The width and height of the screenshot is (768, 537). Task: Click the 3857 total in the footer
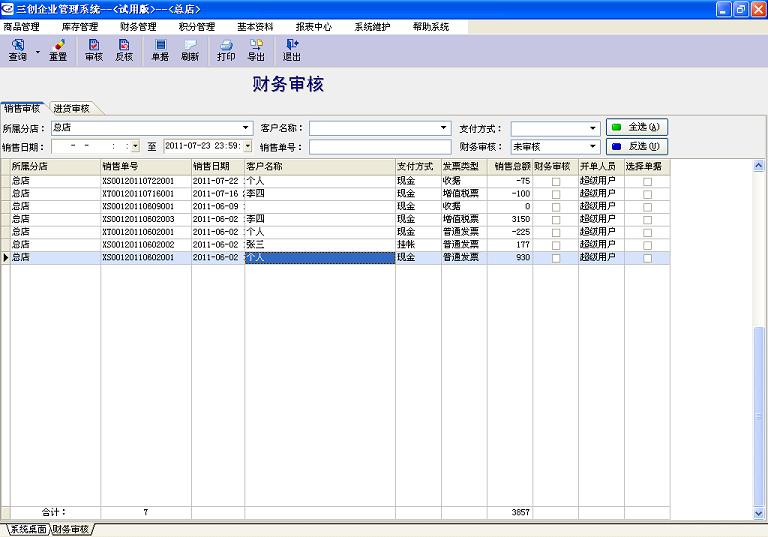point(520,512)
